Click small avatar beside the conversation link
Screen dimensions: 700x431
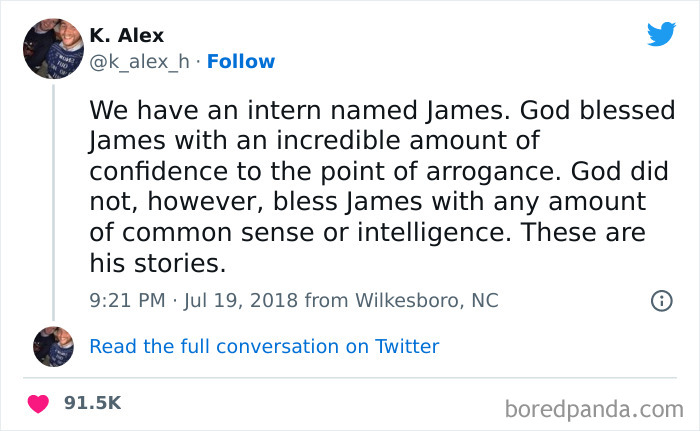tap(53, 346)
